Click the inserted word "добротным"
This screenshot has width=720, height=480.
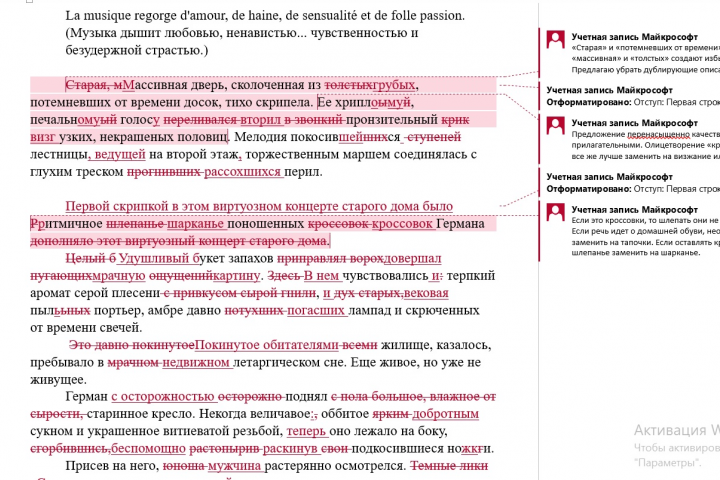tap(445, 413)
